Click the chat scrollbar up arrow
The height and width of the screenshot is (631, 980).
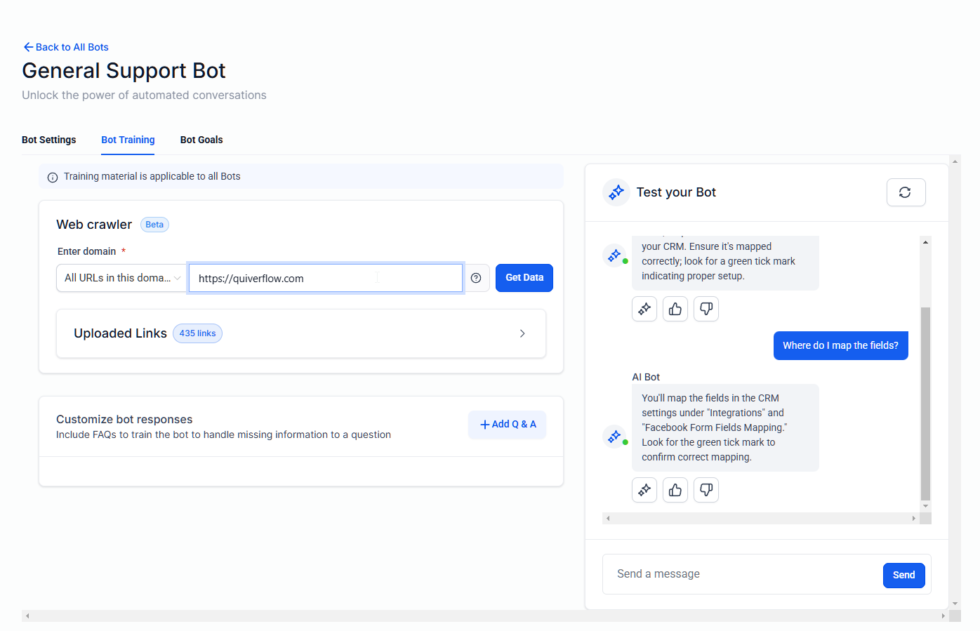tap(926, 242)
